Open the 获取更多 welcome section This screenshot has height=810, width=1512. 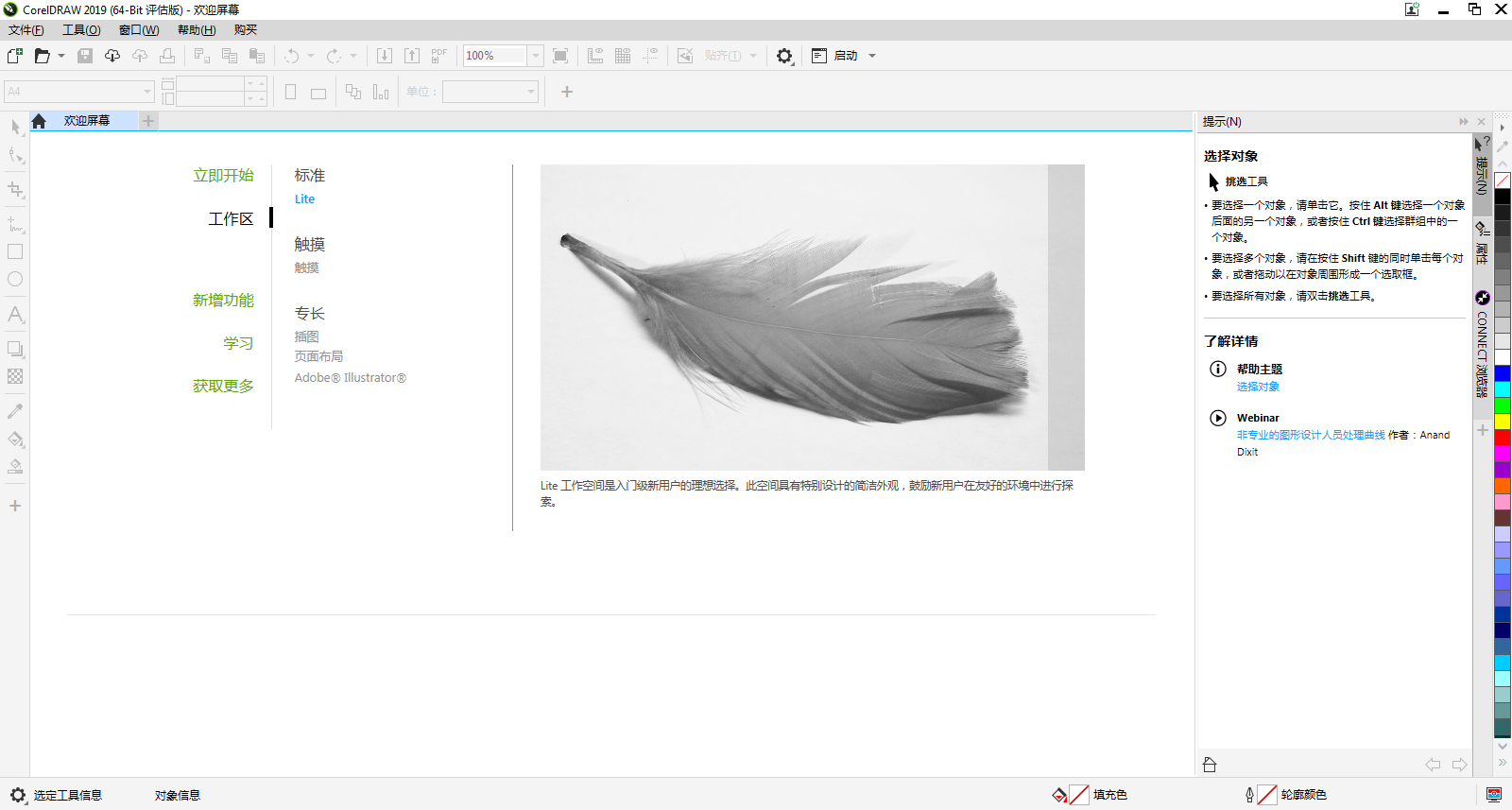pyautogui.click(x=223, y=387)
